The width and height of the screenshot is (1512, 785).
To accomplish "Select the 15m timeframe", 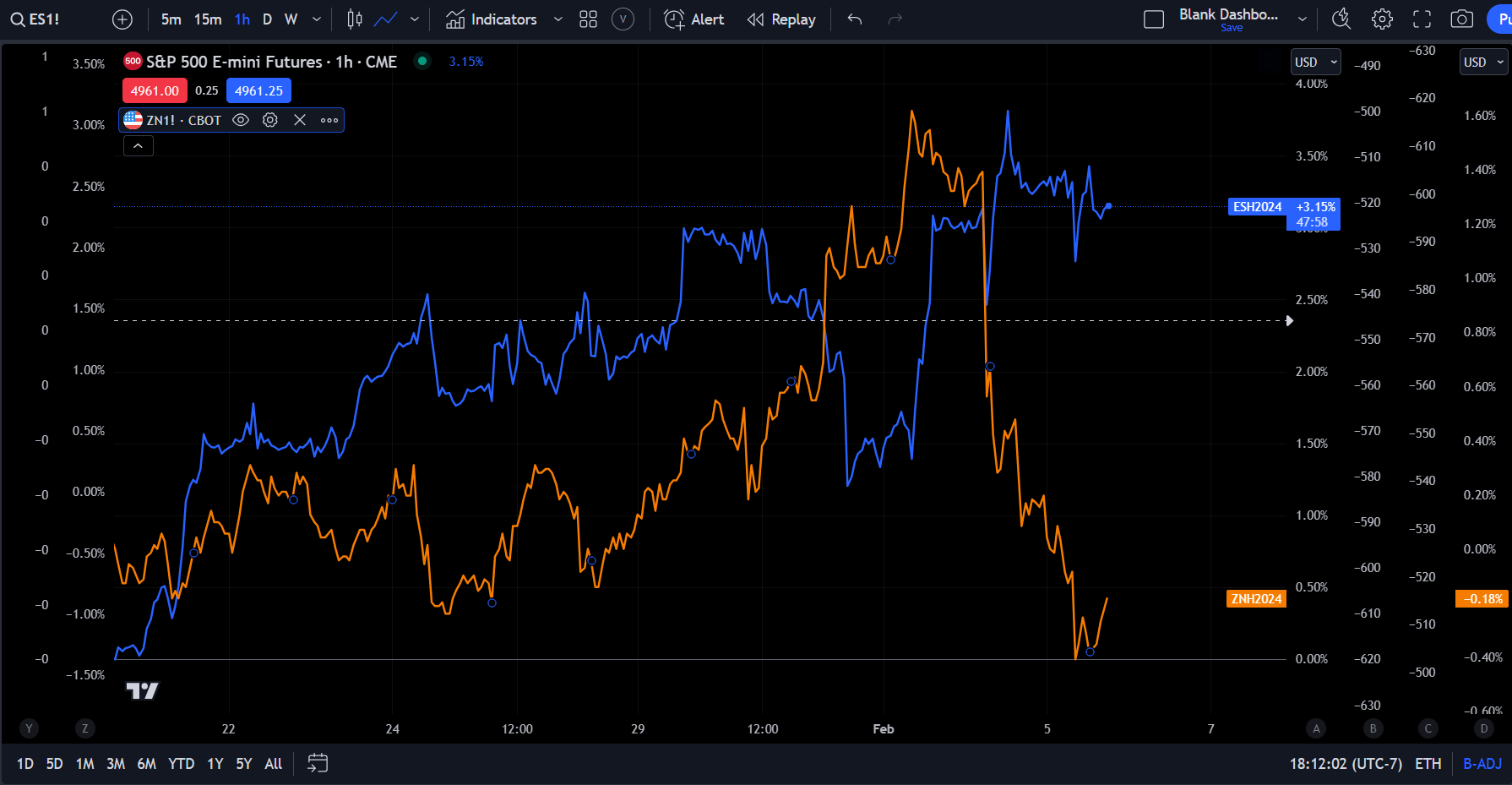I will pos(208,19).
